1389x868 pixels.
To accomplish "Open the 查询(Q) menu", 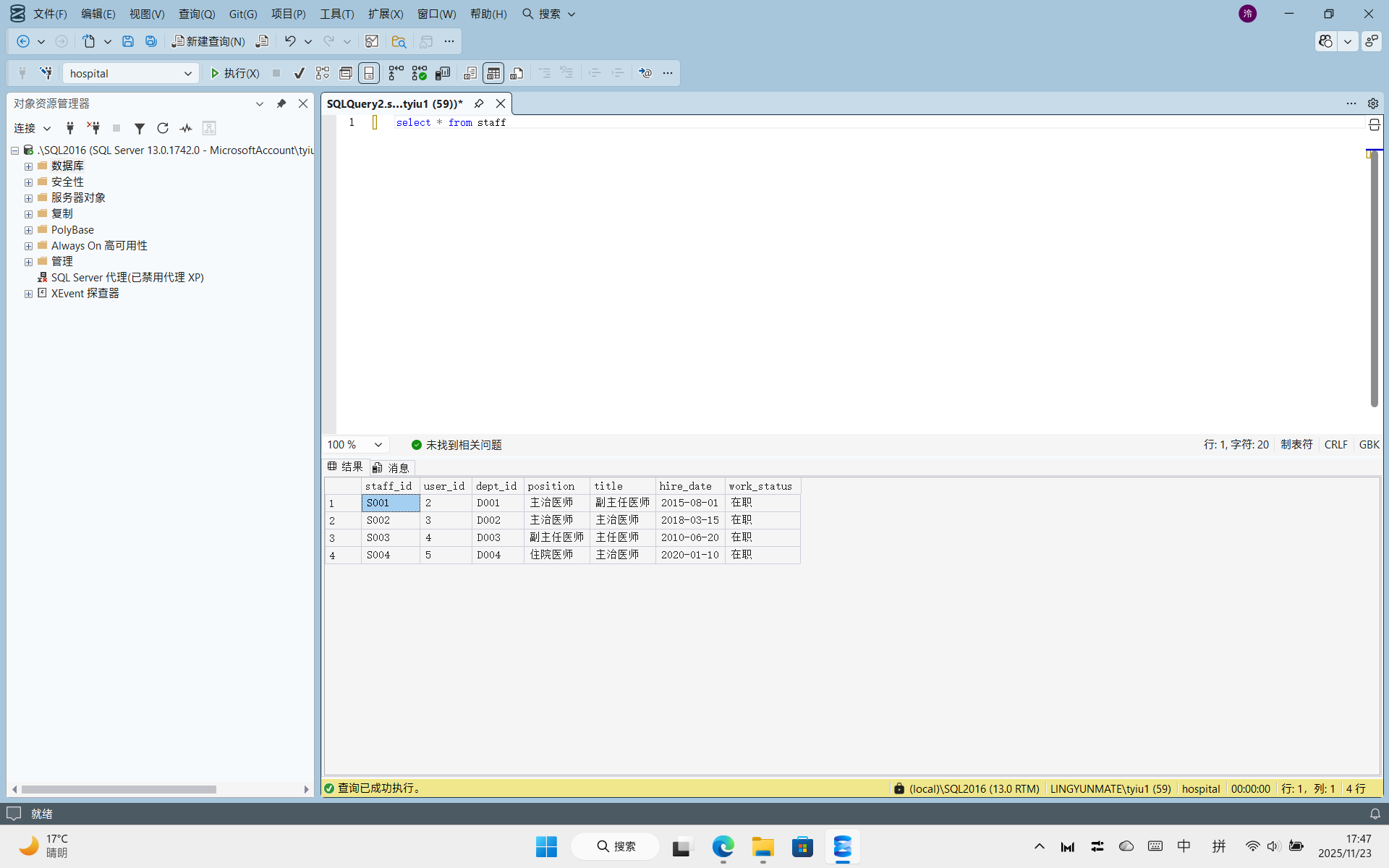I will click(x=197, y=14).
